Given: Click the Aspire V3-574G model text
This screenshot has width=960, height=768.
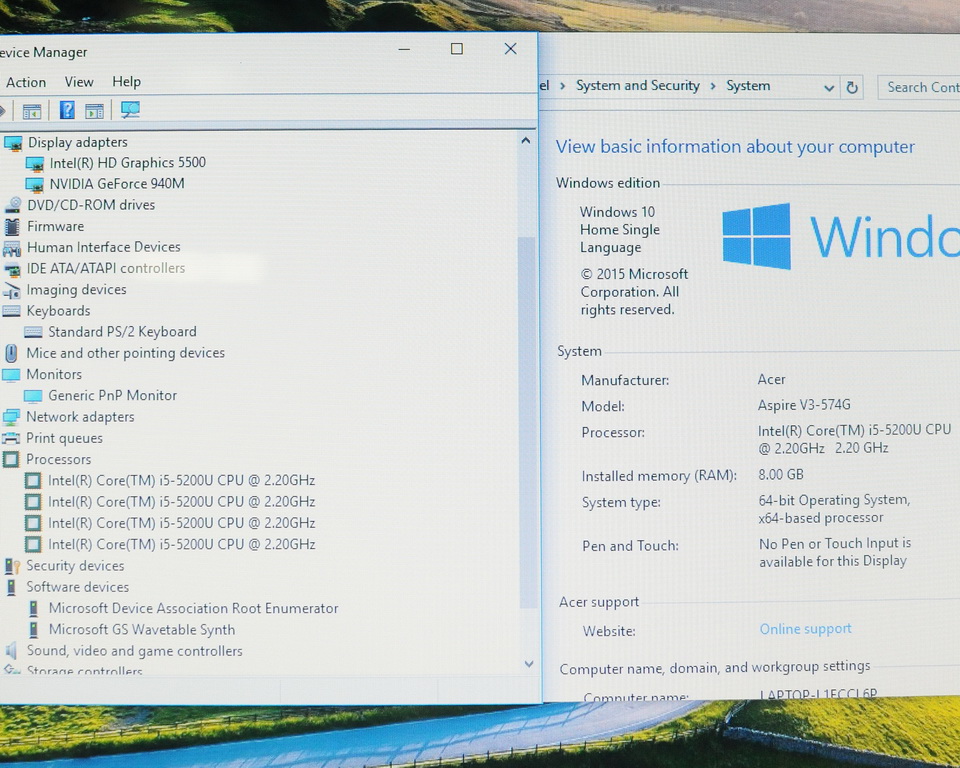Looking at the screenshot, I should coord(804,405).
